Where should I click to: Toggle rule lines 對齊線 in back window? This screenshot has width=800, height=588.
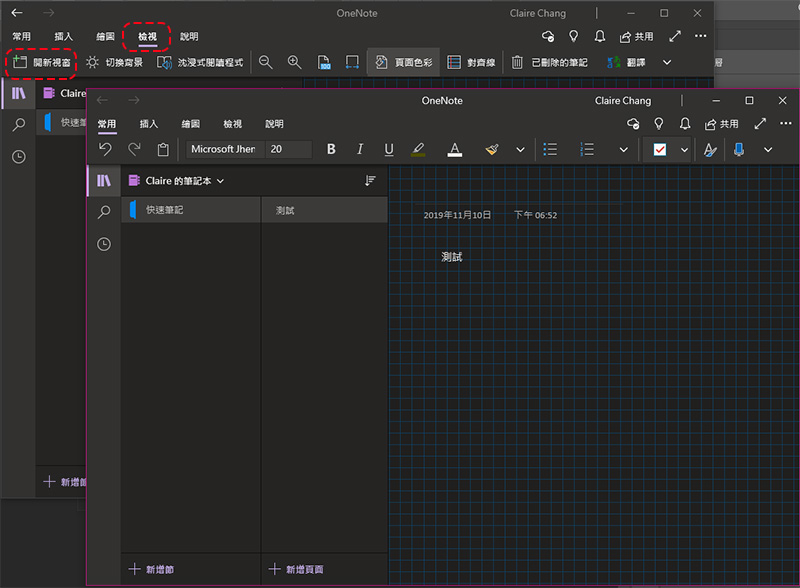[471, 63]
